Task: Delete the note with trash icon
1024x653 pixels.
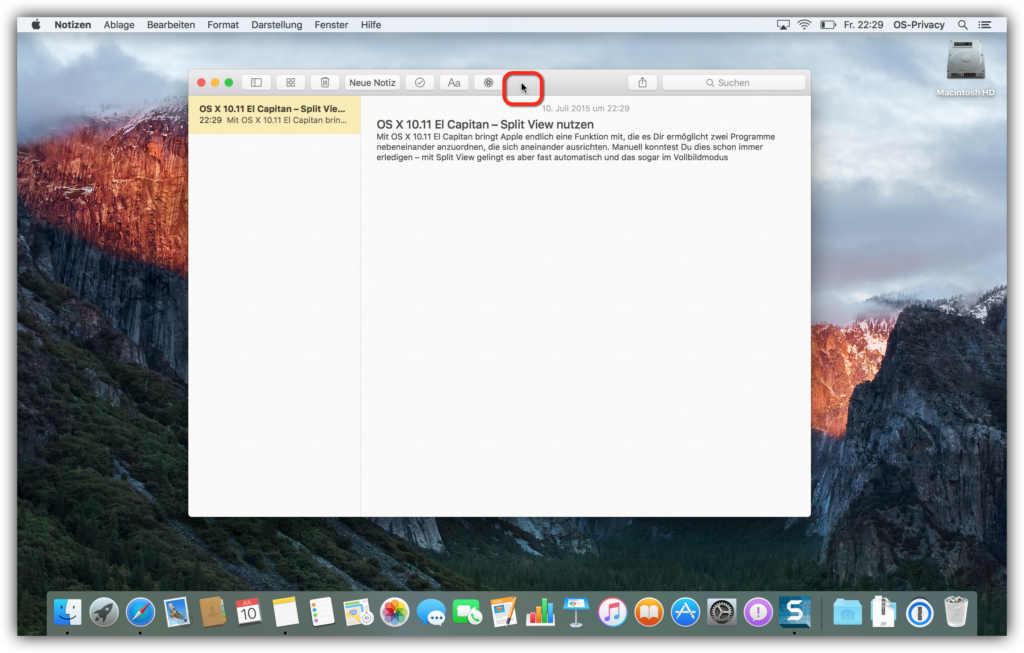Action: coord(325,83)
